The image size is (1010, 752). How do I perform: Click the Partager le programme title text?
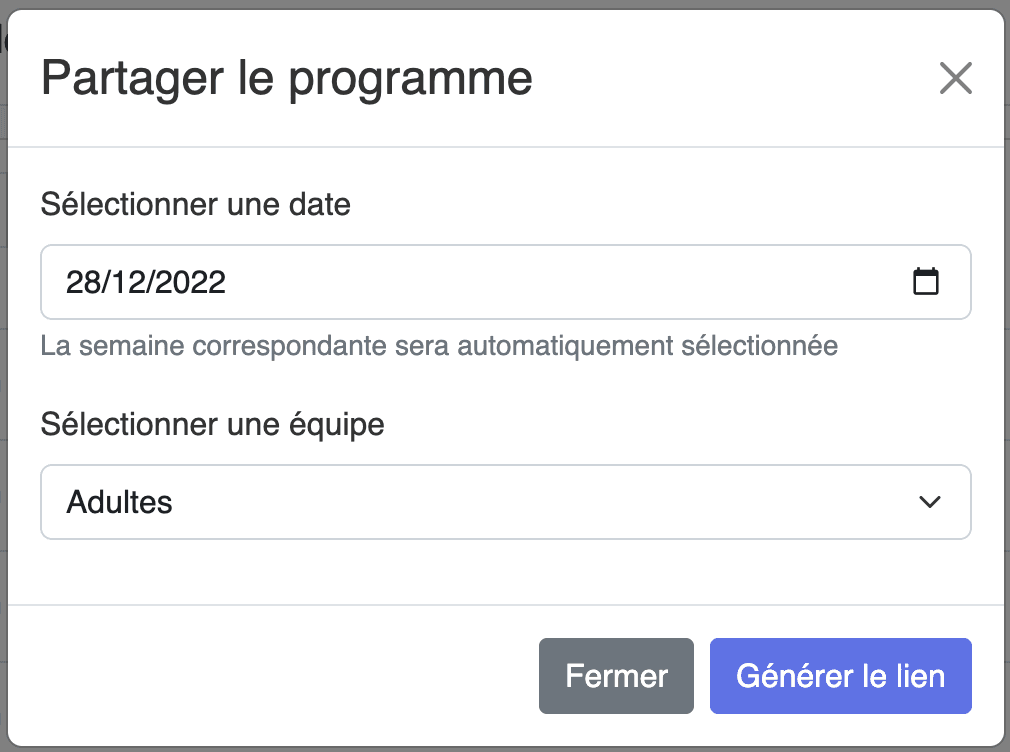tap(287, 79)
